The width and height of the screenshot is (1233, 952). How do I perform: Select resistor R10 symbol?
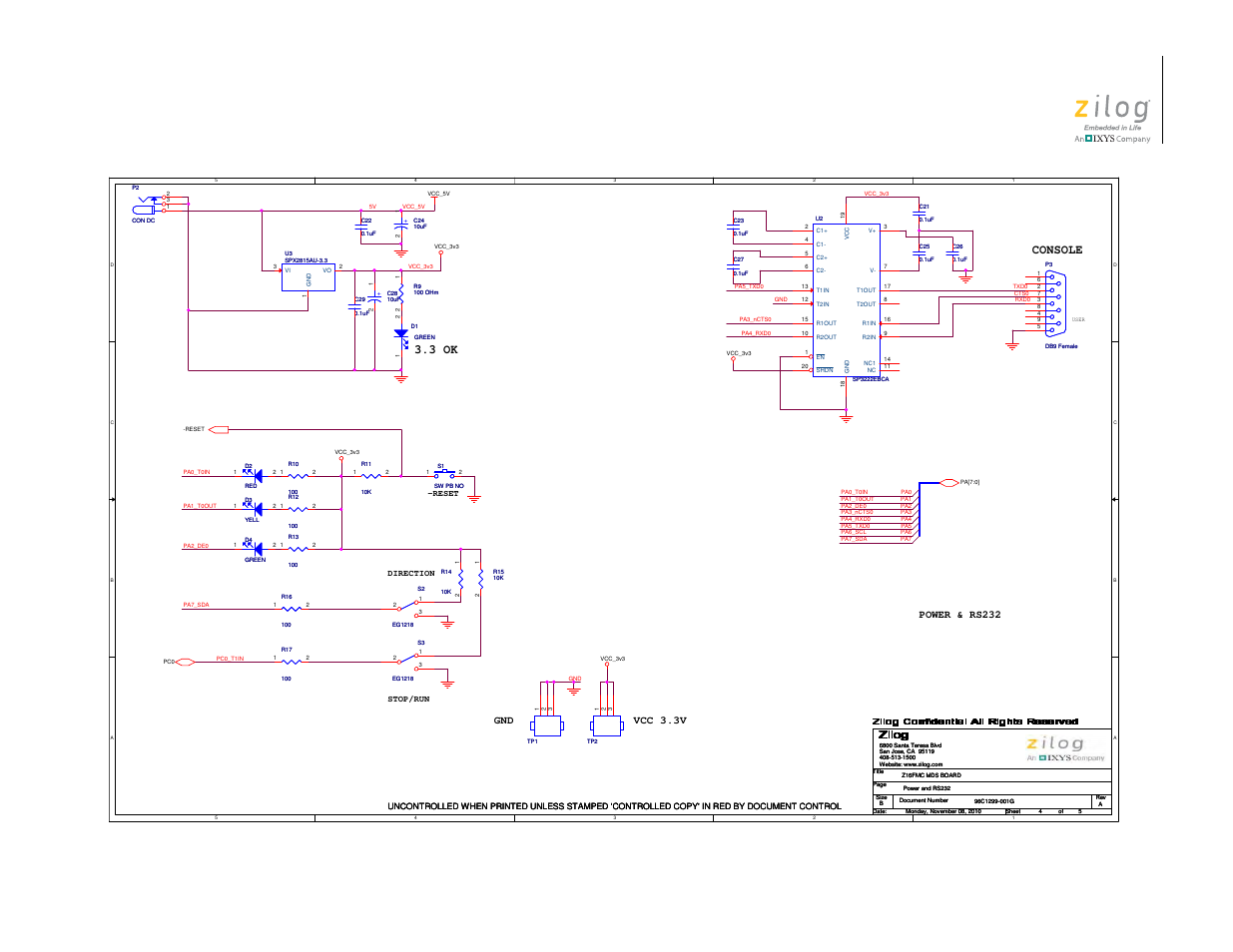pyautogui.click(x=298, y=476)
